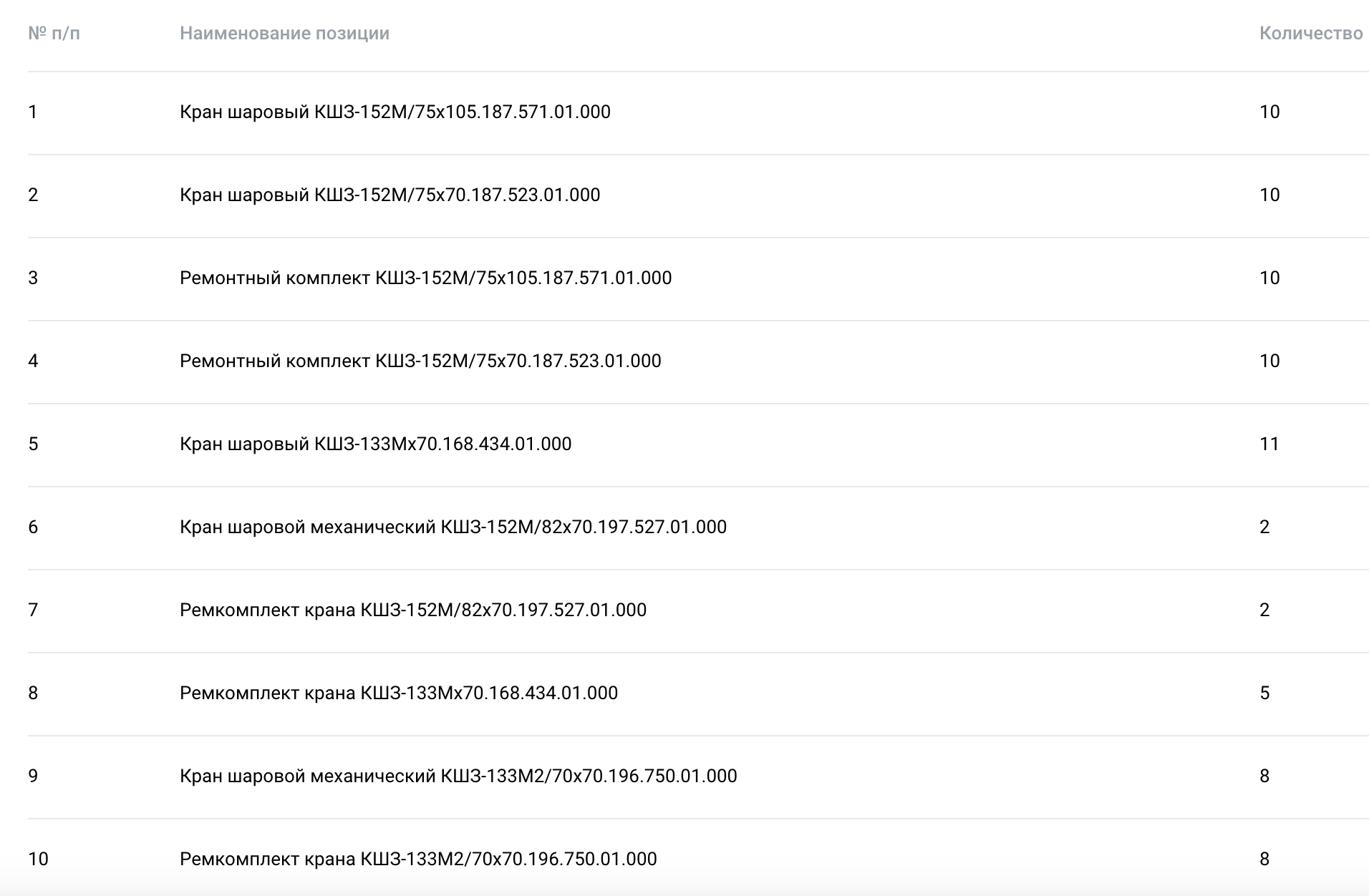Click quantity 11 in row 5
1369x896 pixels.
1269,444
